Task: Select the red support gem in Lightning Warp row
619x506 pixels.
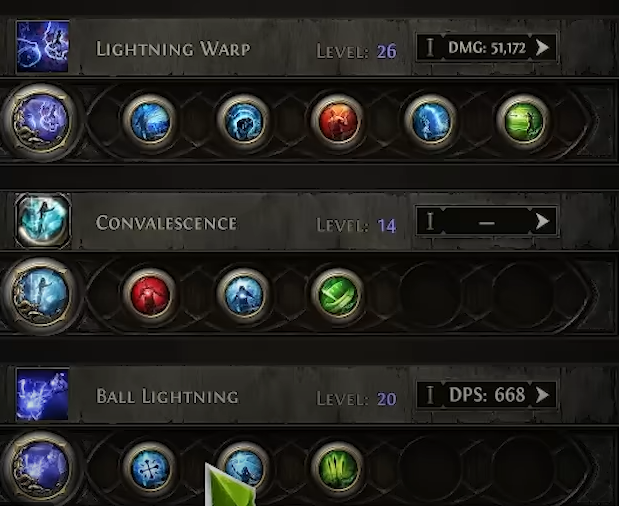Action: pyautogui.click(x=337, y=121)
